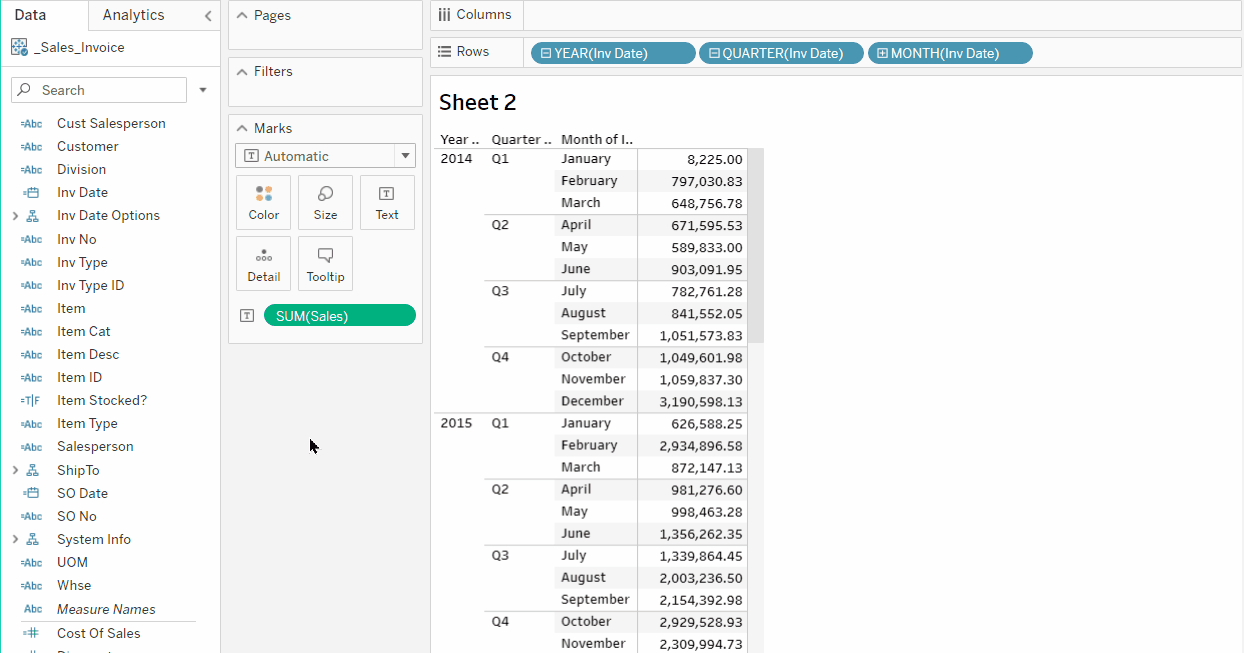Open the Automatic mark type dropdown
This screenshot has width=1244, height=653.
(405, 156)
